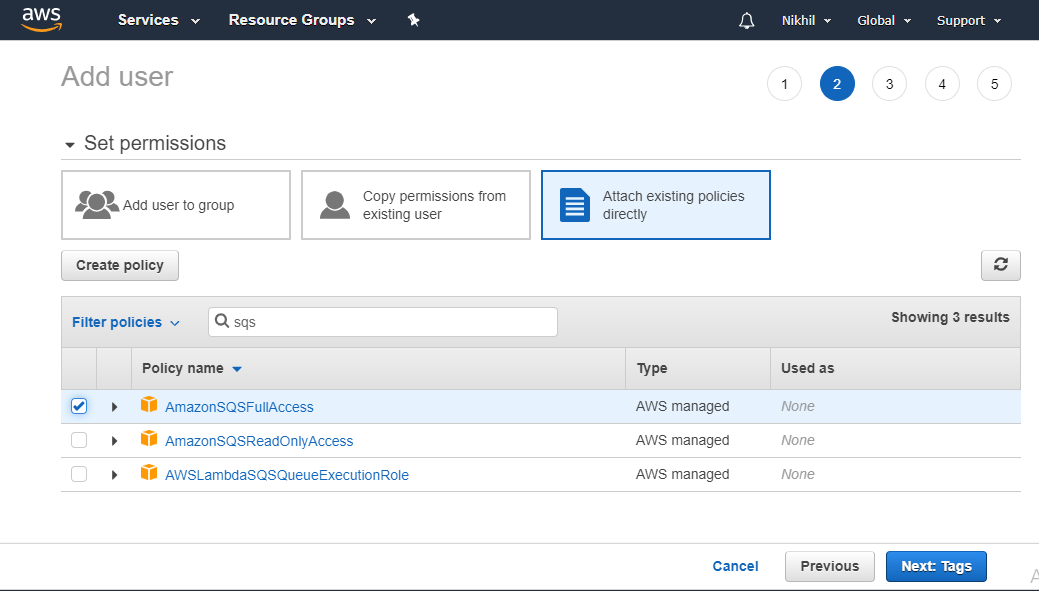The height and width of the screenshot is (591, 1039).
Task: Click the document icon in Attach existing policies
Action: click(574, 205)
